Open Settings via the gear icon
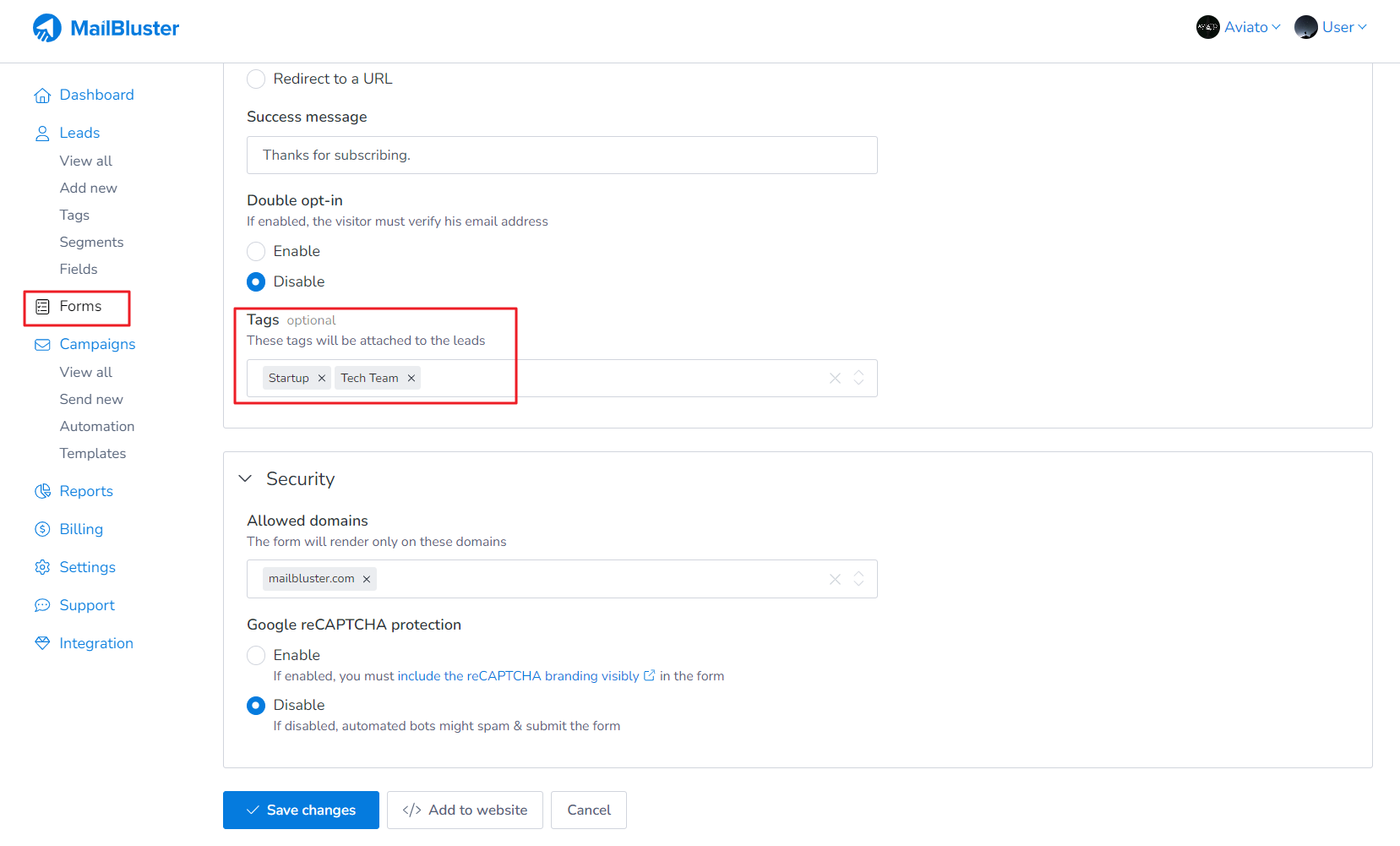This screenshot has height=846, width=1400. pos(42,567)
